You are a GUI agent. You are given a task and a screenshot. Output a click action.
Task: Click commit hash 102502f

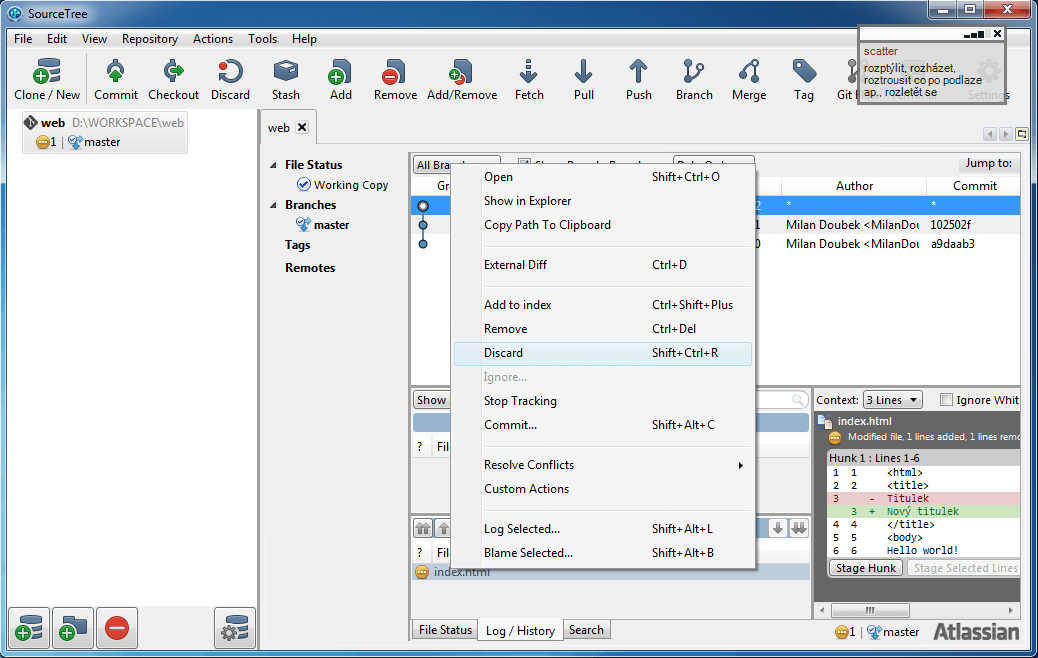click(x=951, y=225)
